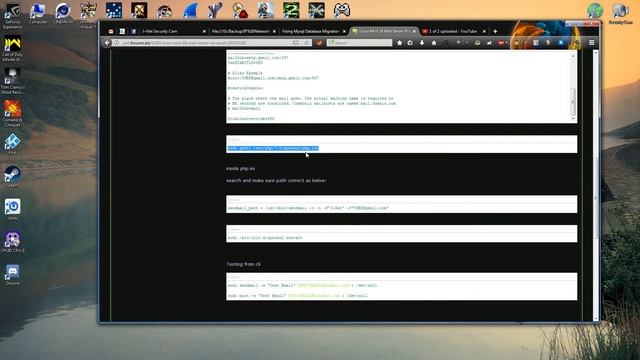This screenshot has width=640, height=360.
Task: Click the highlighted sudo gedit php.ini command
Action: pos(273,148)
